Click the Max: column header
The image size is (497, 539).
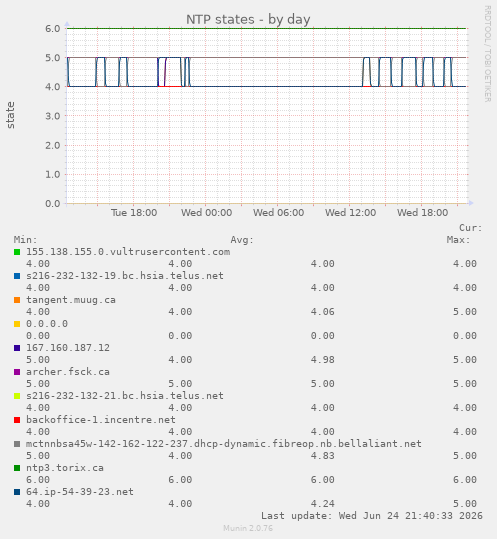coord(459,240)
